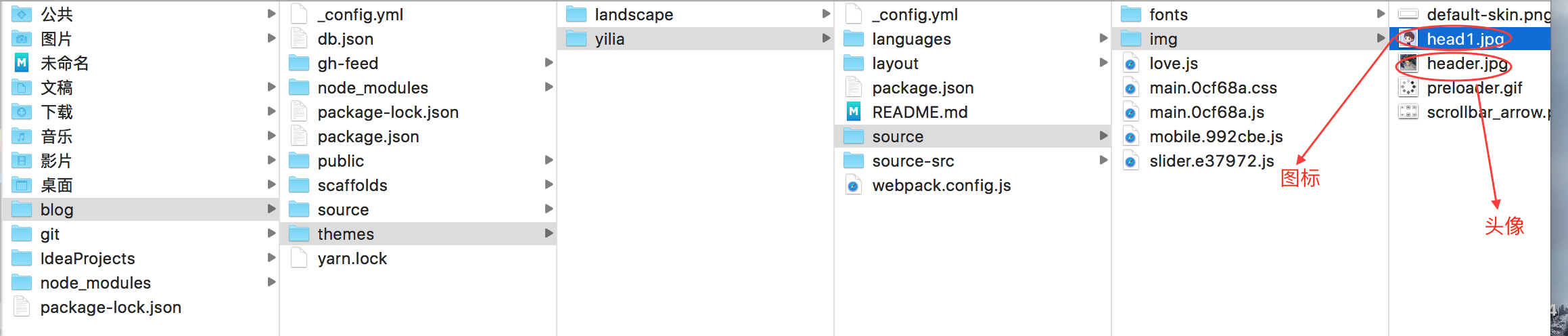Select the yarn.lock file

pyautogui.click(x=352, y=259)
